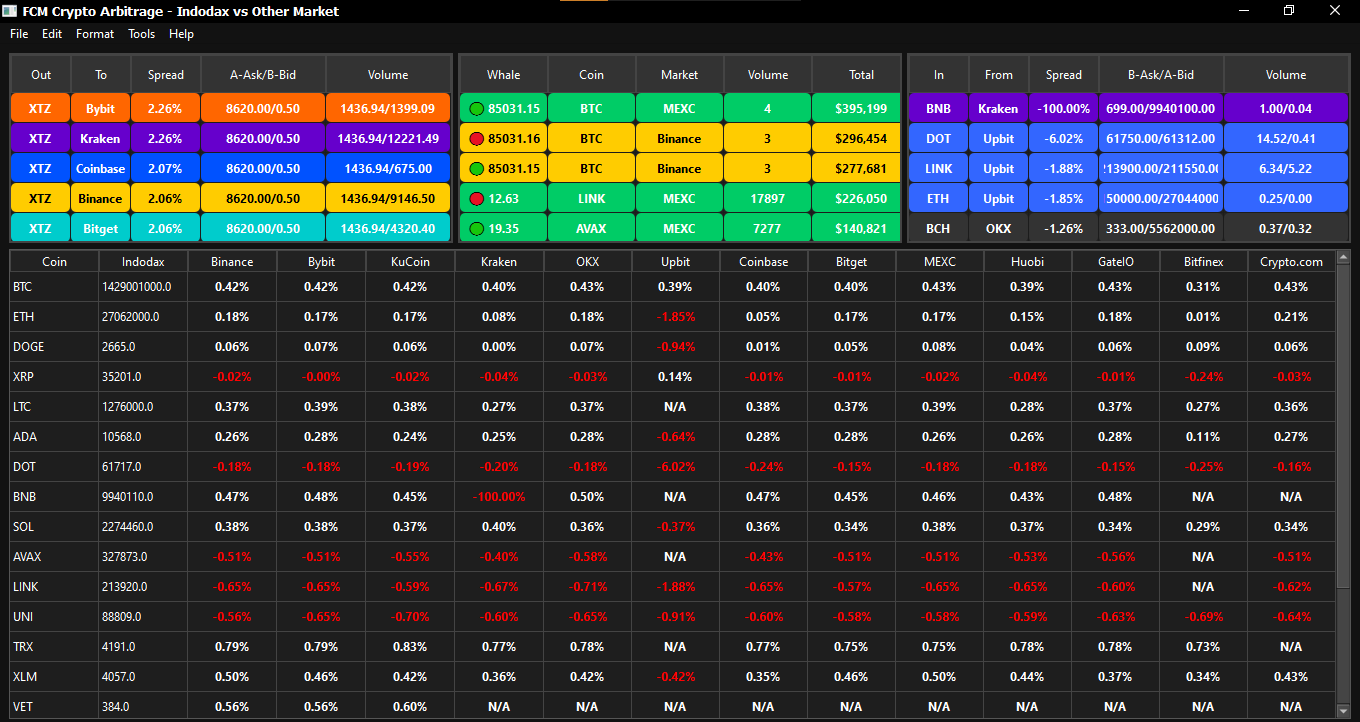Click the FCM app icon in title bar
Viewport: 1360px width, 722px height.
pyautogui.click(x=11, y=11)
